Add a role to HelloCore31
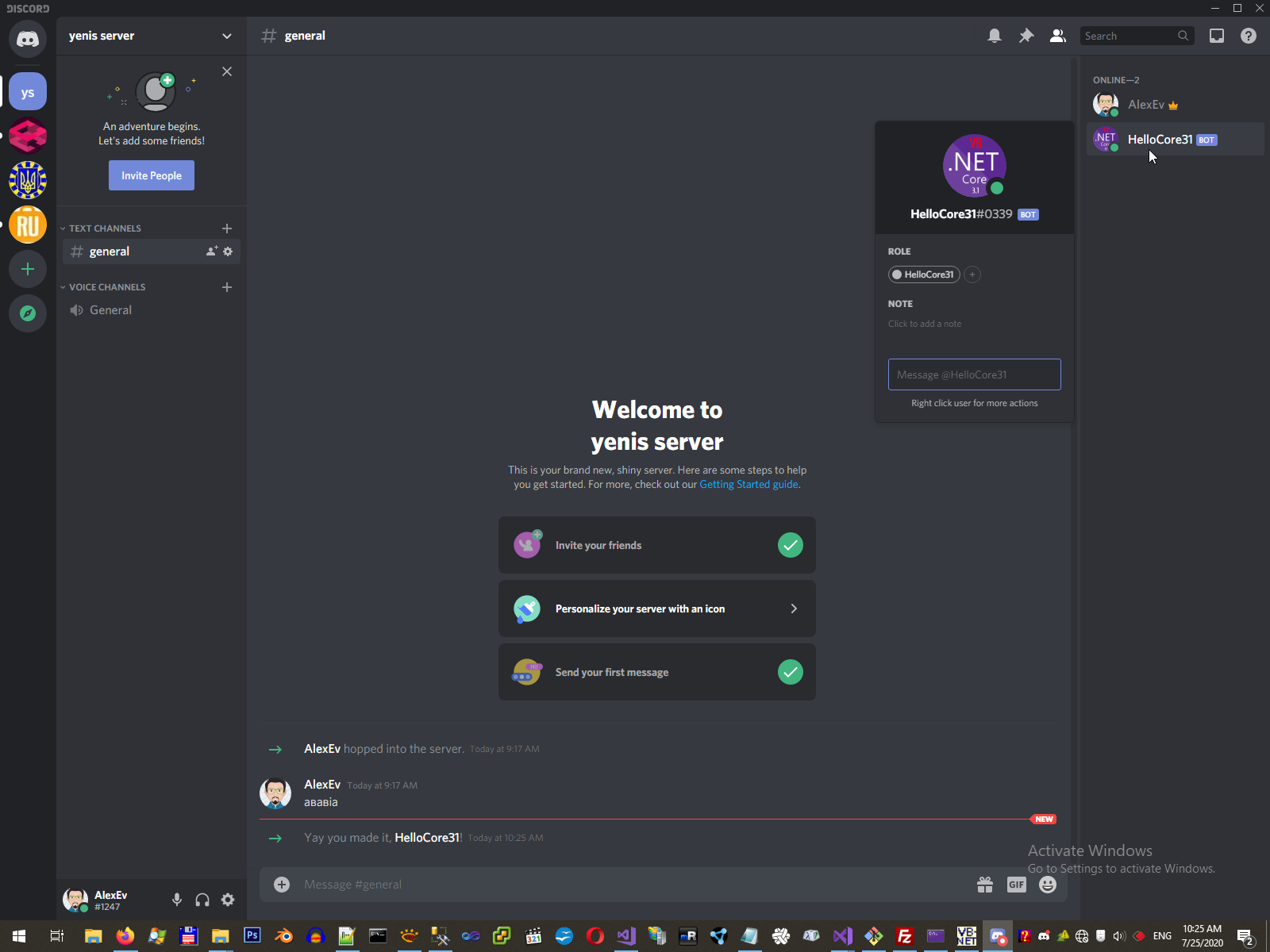 (x=972, y=274)
